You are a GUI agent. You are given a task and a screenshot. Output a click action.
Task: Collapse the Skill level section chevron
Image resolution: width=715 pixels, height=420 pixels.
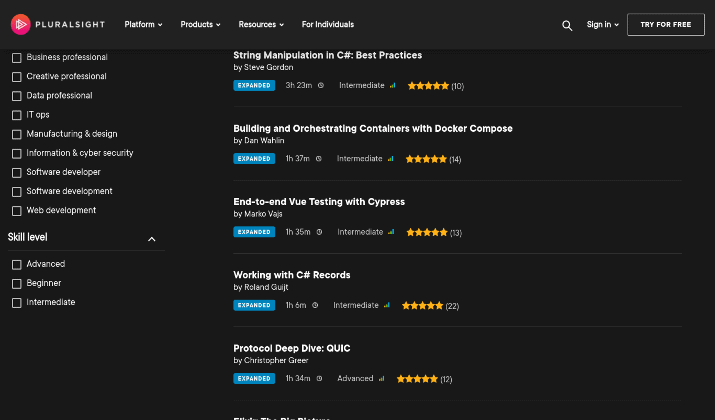(152, 239)
